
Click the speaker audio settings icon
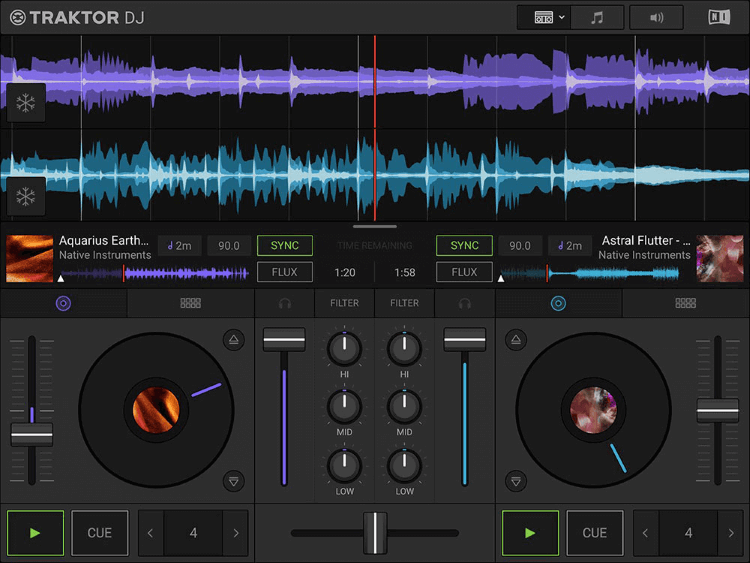click(656, 18)
